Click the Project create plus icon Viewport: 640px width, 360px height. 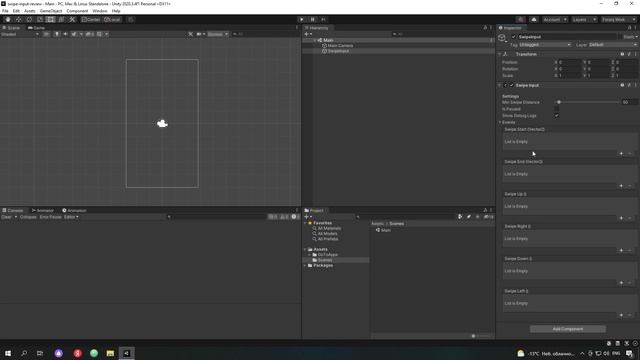(x=307, y=217)
